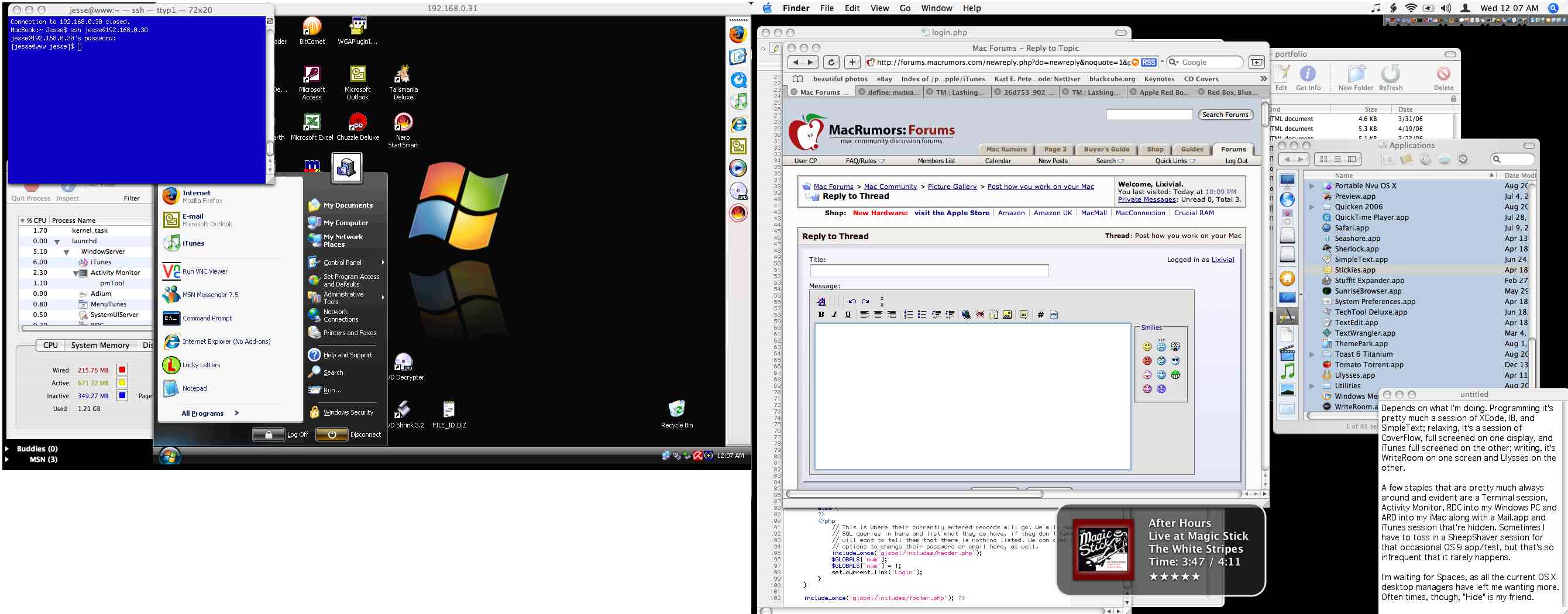
Task: Follow the Picture Gallery breadcrumb link
Action: pyautogui.click(x=952, y=187)
